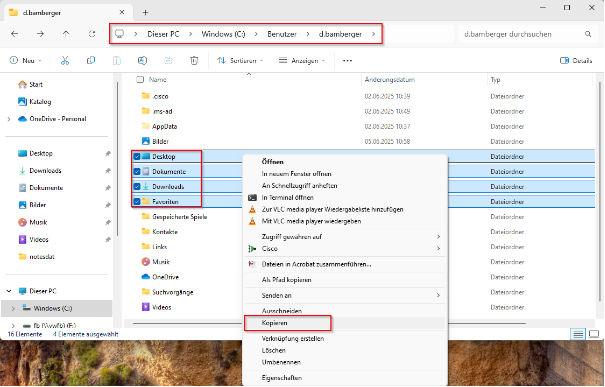Go up one folder with Up arrow

point(66,34)
